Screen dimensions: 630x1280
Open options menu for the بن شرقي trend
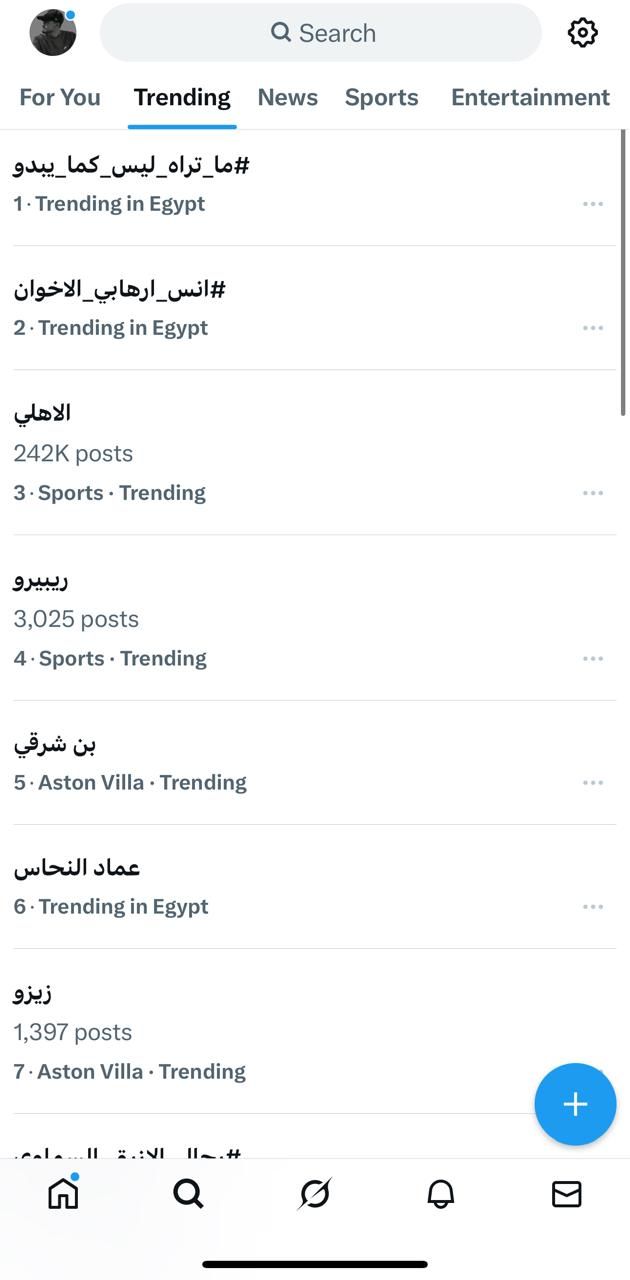[593, 782]
